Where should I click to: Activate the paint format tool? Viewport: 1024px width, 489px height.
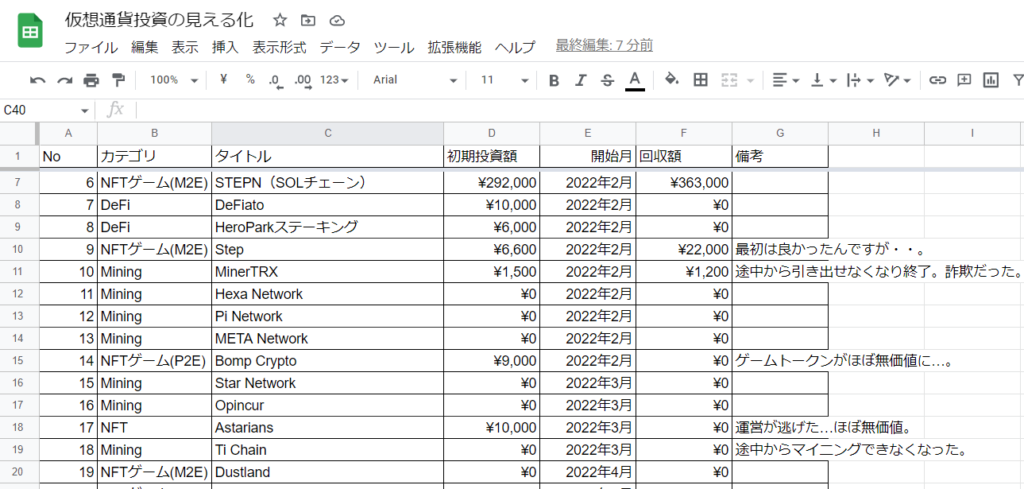tap(118, 80)
